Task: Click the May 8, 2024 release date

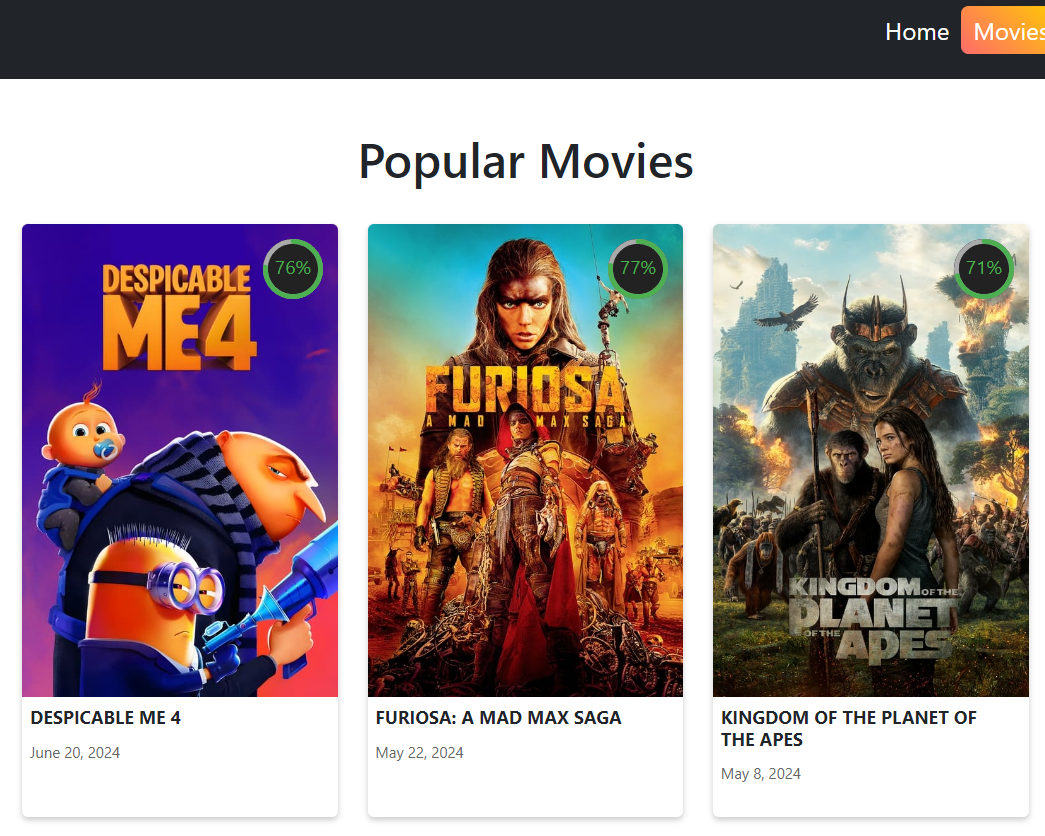Action: 760,774
